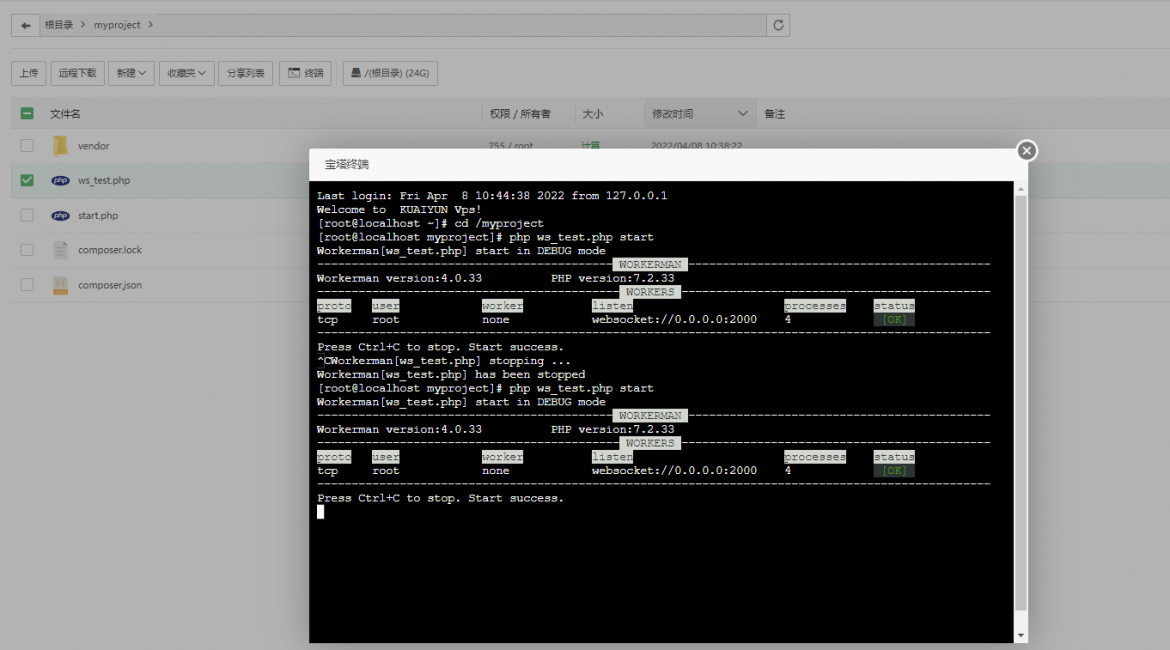Check the vendor folder checkbox
Viewport: 1170px width, 650px height.
point(27,146)
